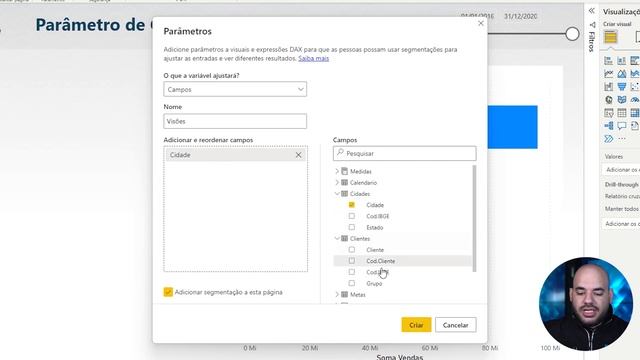The width and height of the screenshot is (640, 360).
Task: Check the Cod. checkbox below Cod.Cliente
Action: [351, 272]
